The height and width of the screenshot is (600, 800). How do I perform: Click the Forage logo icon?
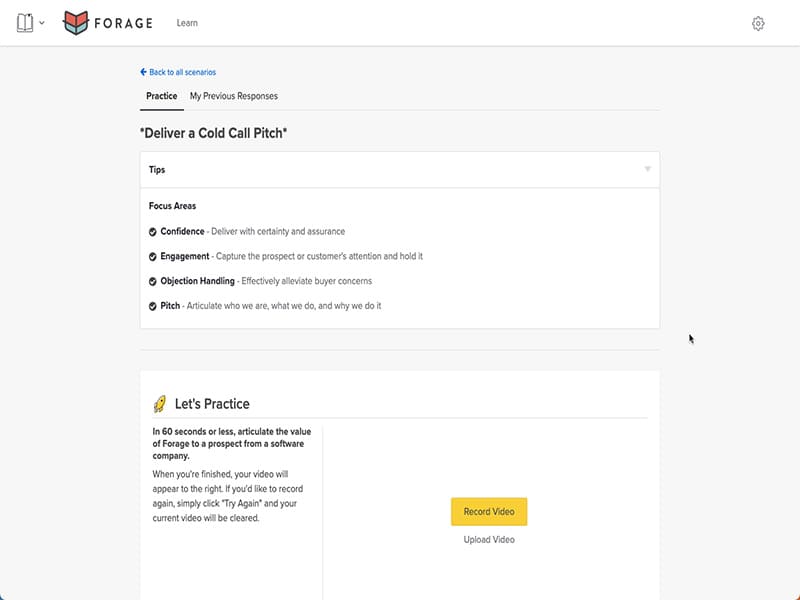75,23
